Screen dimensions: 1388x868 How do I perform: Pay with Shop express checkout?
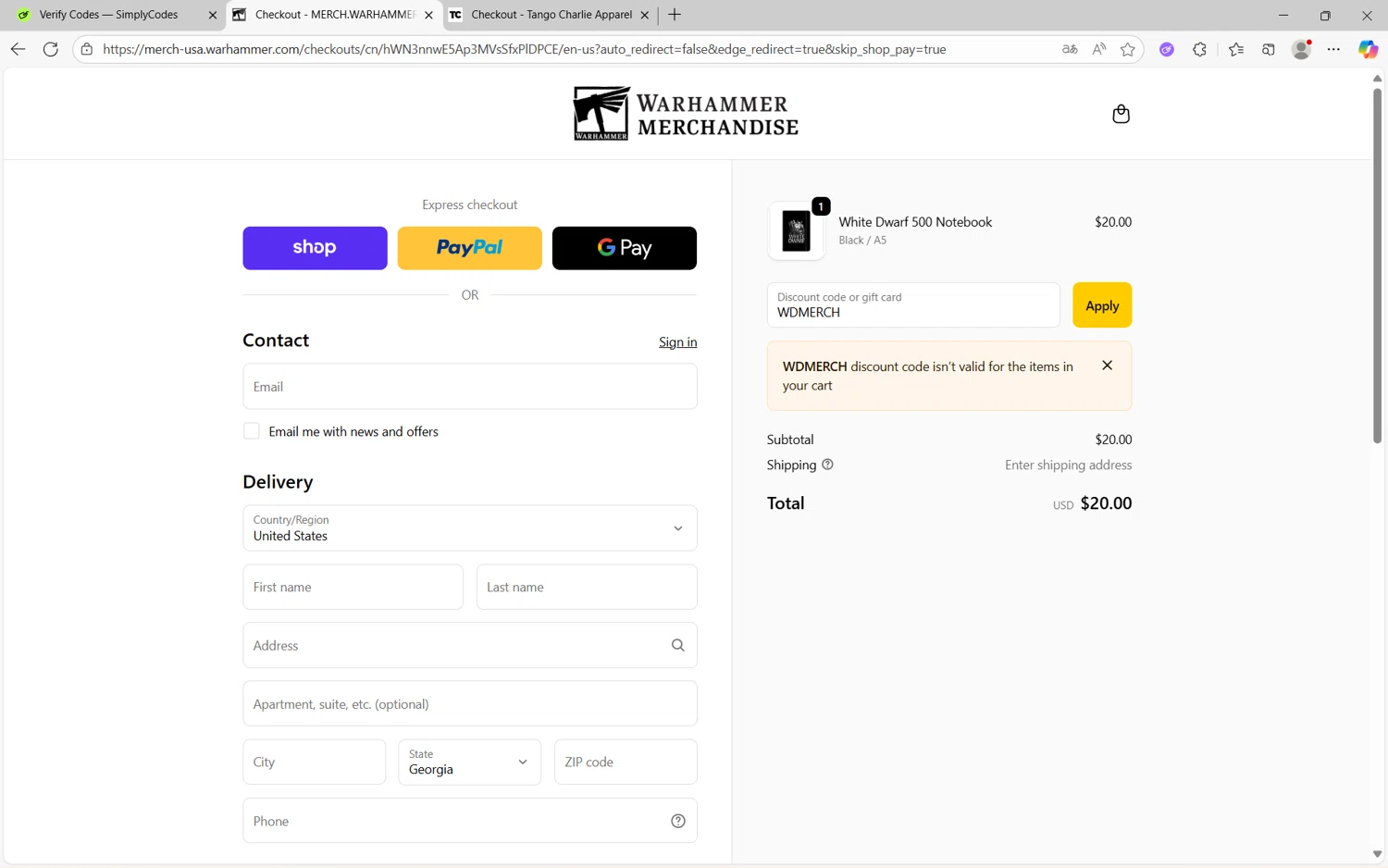315,248
